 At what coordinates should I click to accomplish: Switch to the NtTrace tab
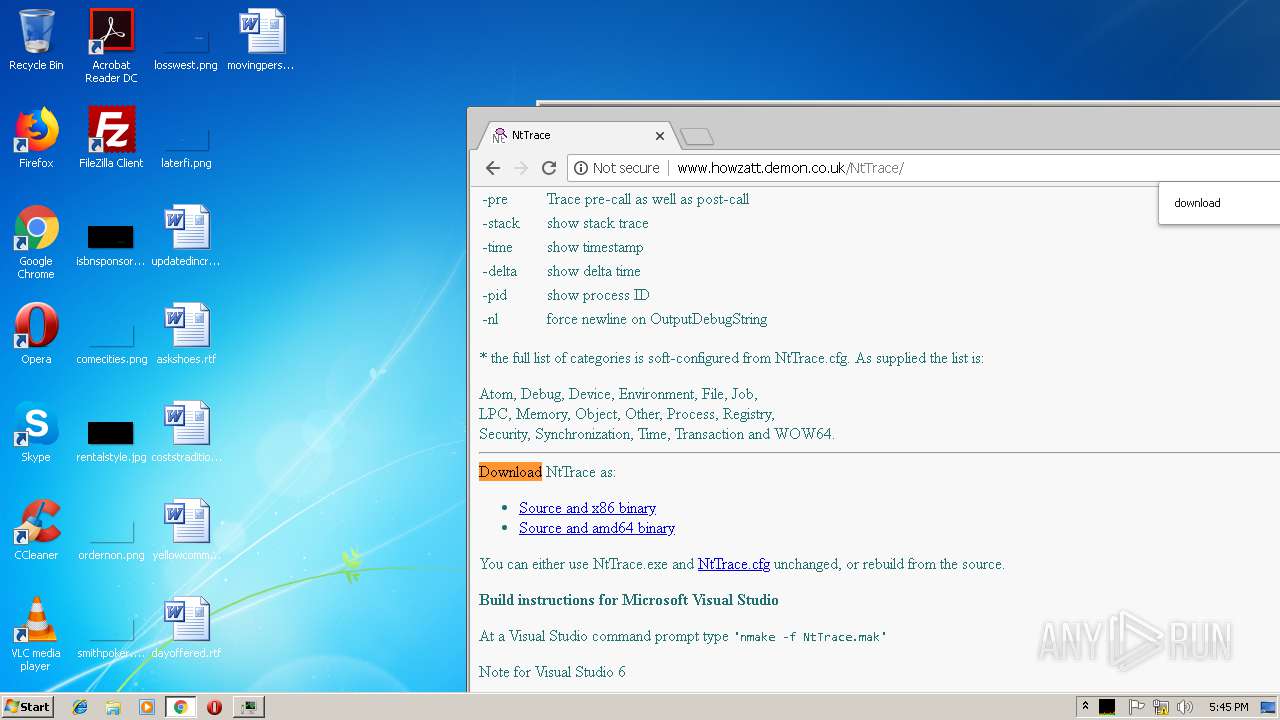[x=575, y=135]
